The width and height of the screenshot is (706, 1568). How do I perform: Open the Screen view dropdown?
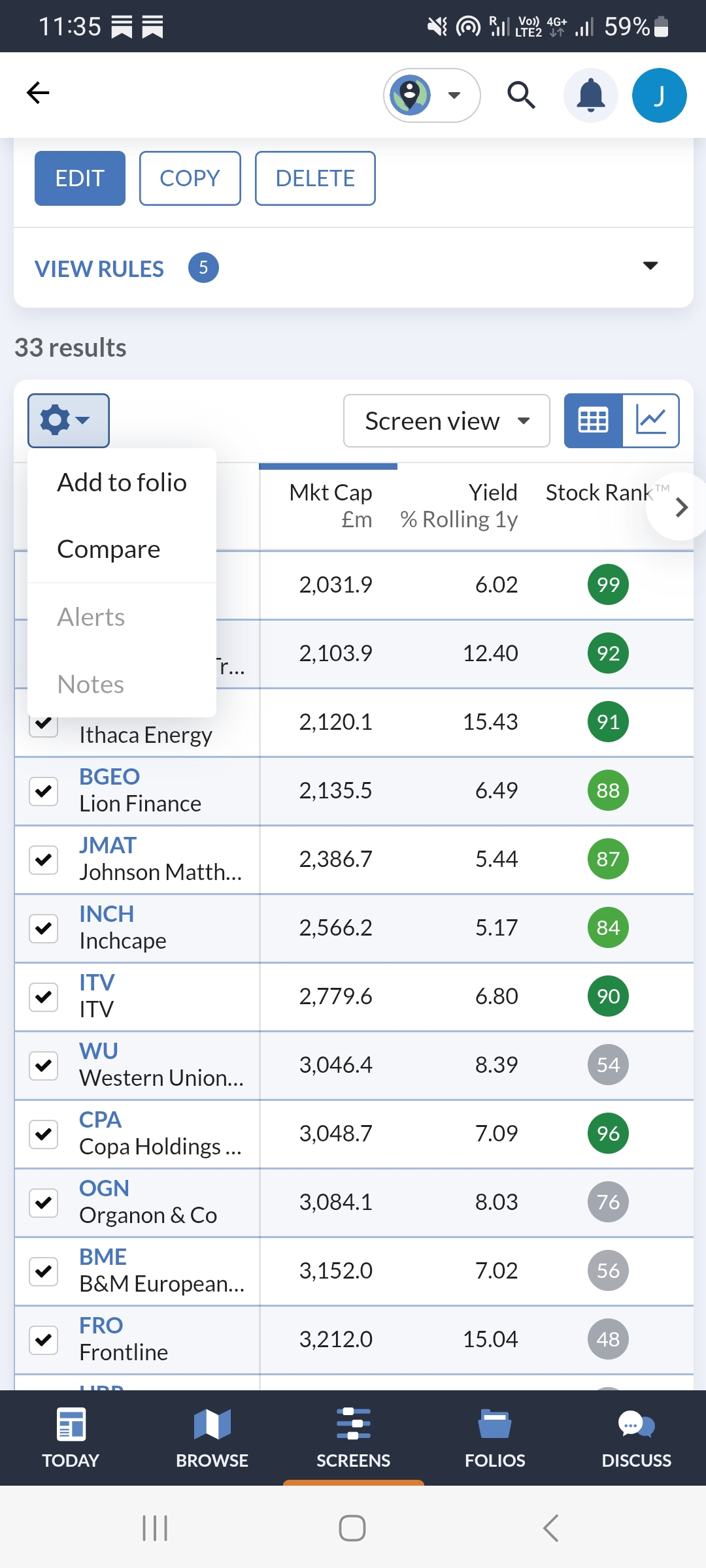pyautogui.click(x=446, y=421)
